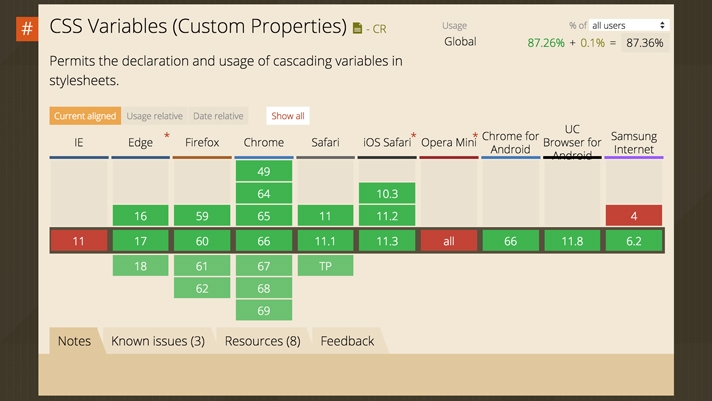Click the Safari TP cell
712x401 pixels.
point(325,266)
